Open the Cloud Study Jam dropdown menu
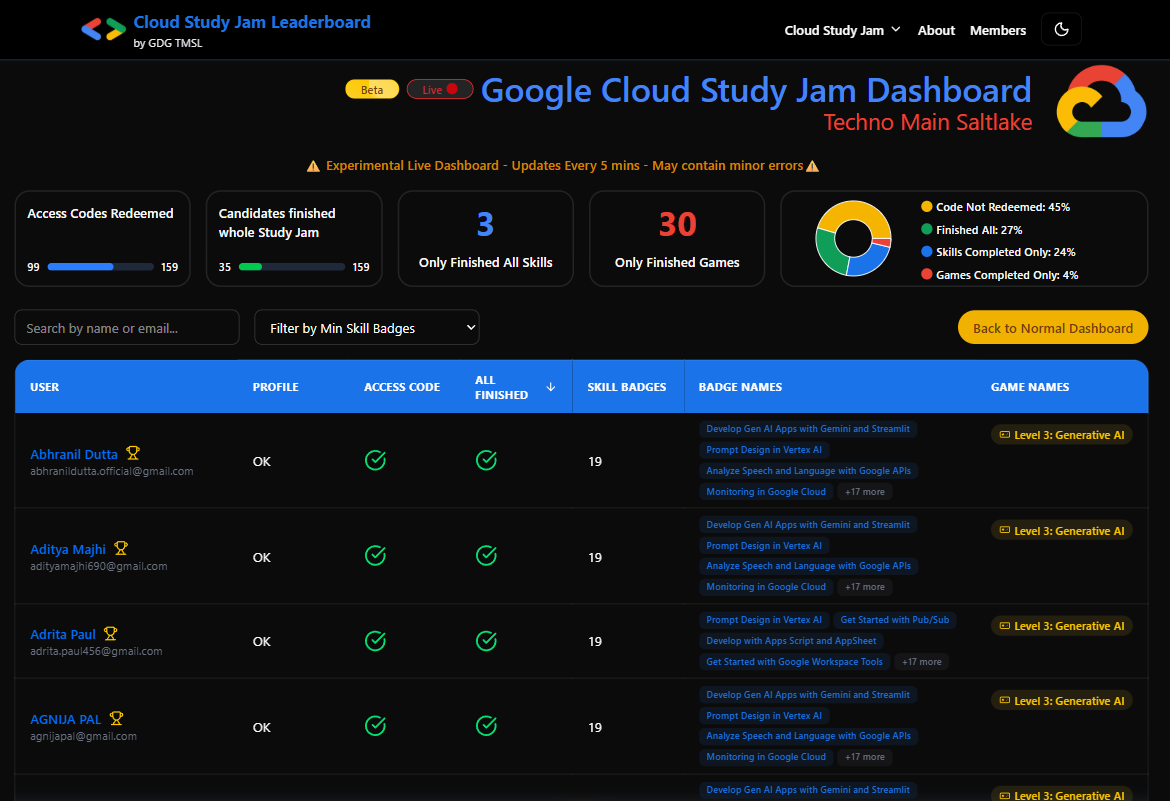 click(x=842, y=30)
